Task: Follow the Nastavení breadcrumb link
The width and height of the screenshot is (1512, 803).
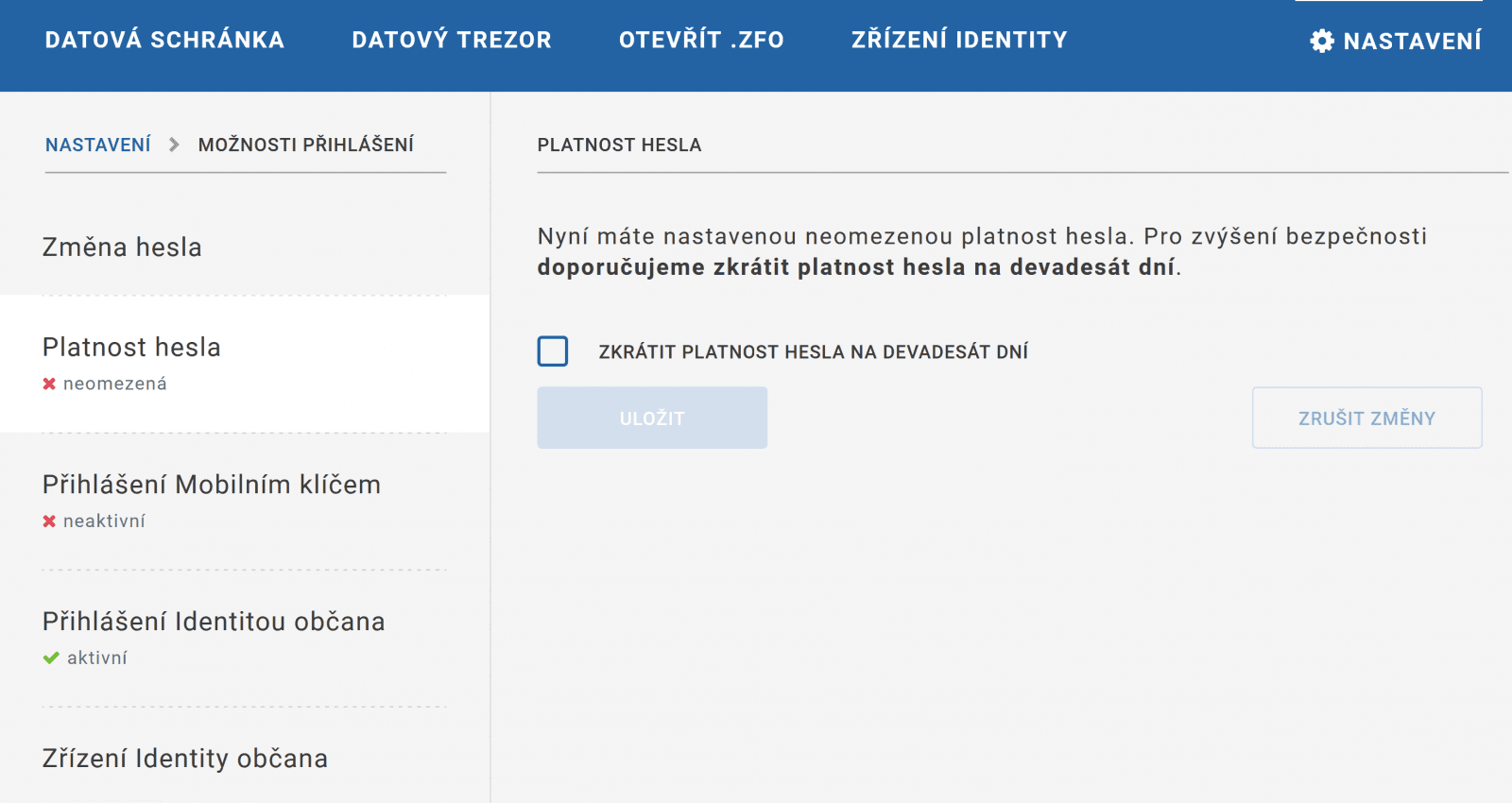Action: pos(98,145)
